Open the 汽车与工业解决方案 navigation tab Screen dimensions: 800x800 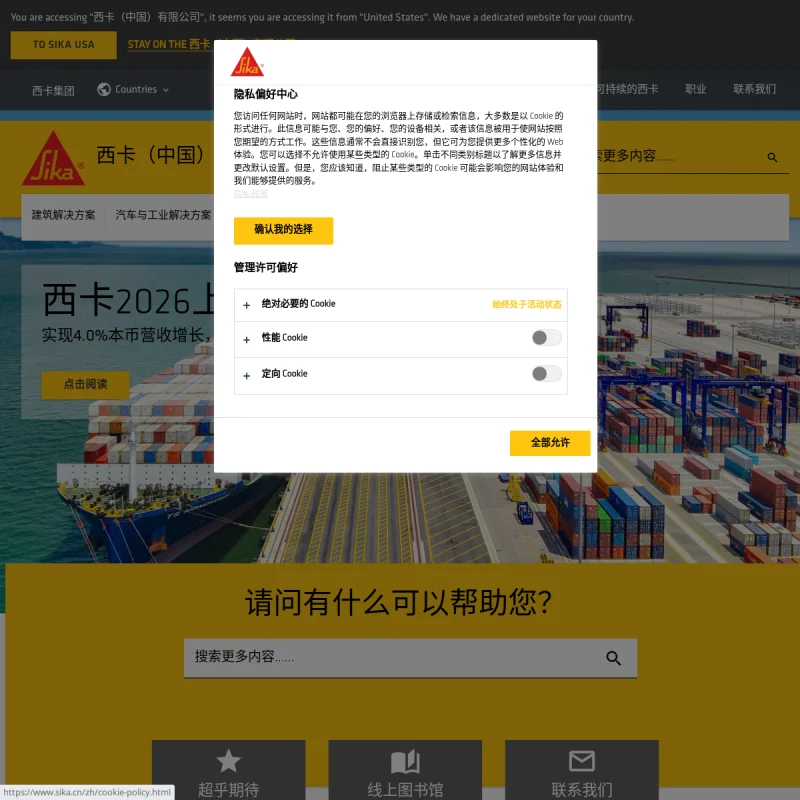click(x=163, y=215)
